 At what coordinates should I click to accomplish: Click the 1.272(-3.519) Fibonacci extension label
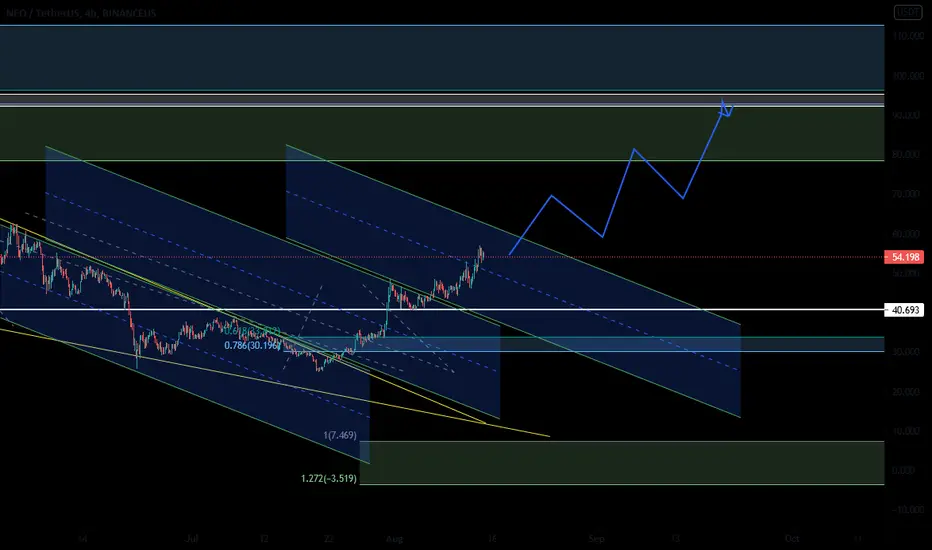(329, 478)
